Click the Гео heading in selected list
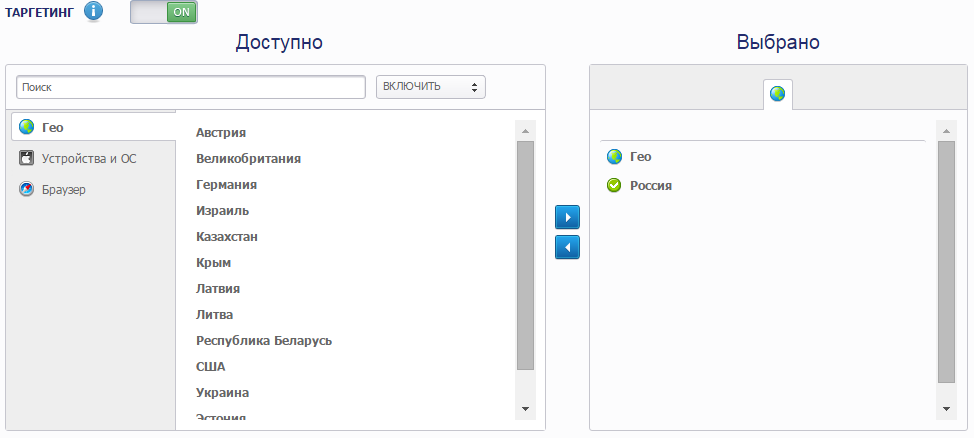Viewport: 974px width, 438px height. click(x=641, y=157)
